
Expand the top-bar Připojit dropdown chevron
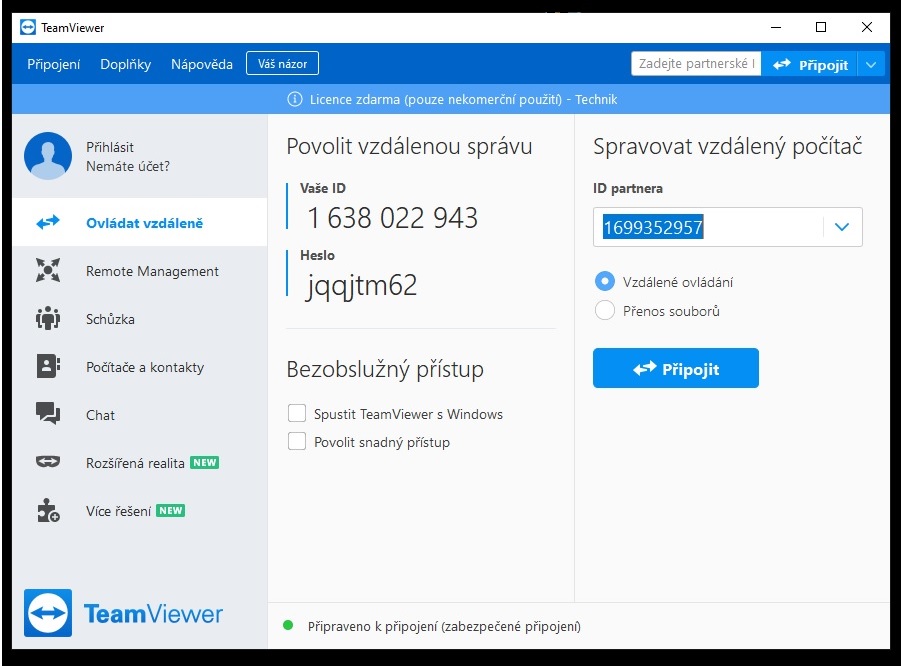(x=871, y=64)
